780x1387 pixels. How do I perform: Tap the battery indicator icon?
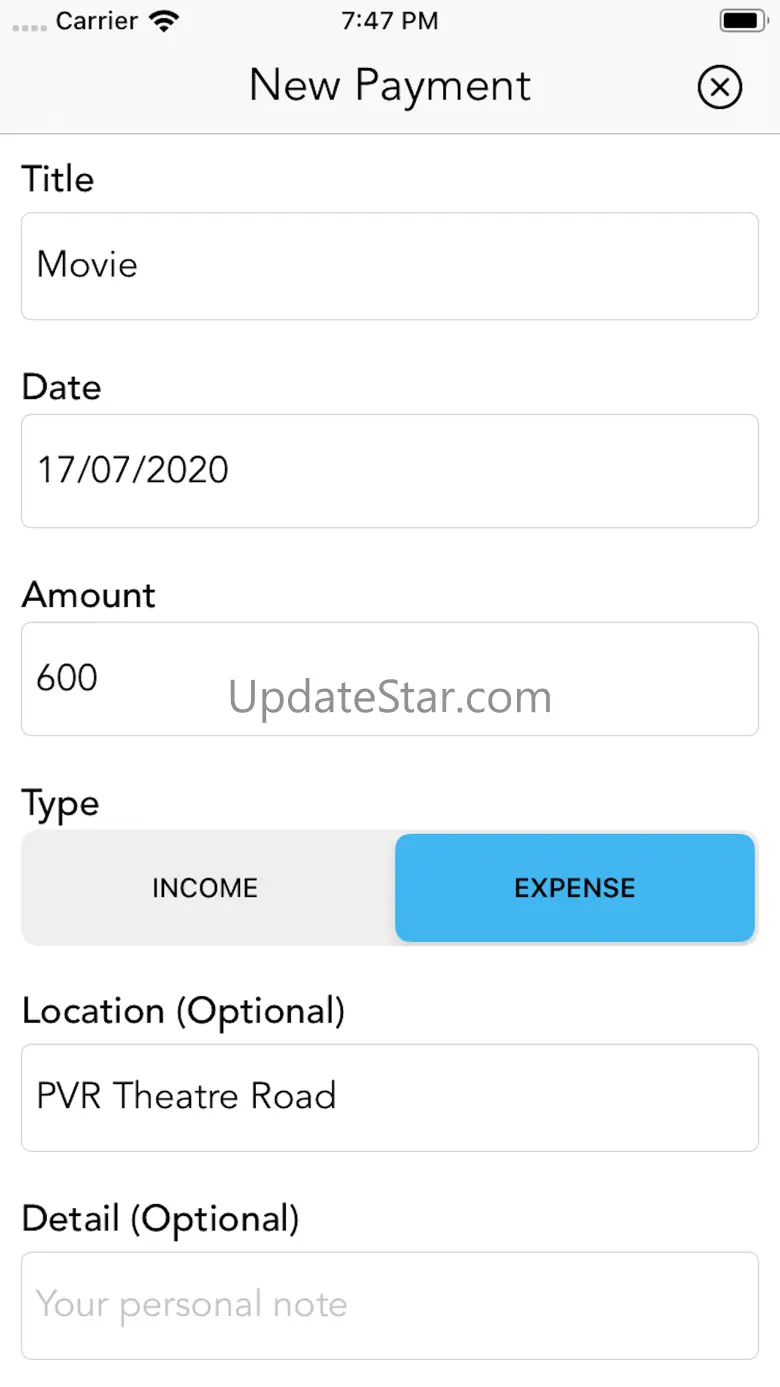(742, 21)
